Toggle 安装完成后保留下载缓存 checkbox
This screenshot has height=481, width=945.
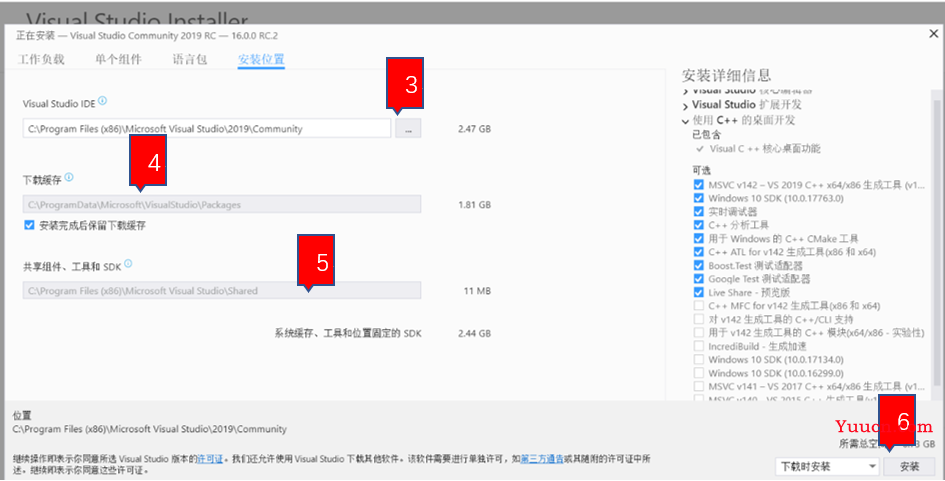29,226
